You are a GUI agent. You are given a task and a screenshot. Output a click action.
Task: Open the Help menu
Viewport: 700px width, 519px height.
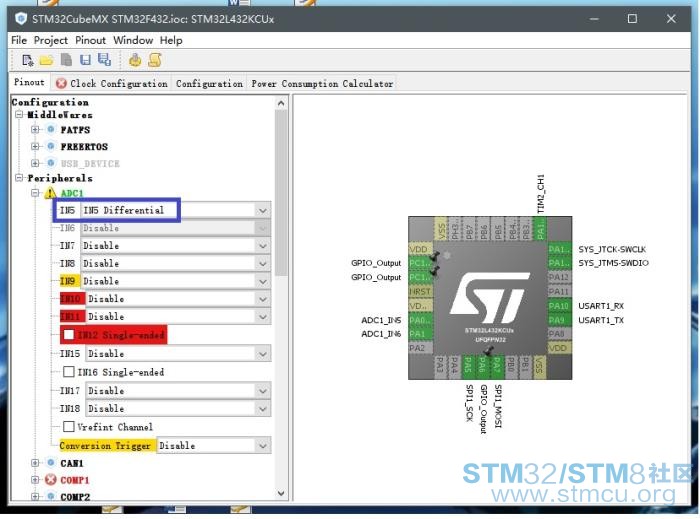[x=171, y=40]
